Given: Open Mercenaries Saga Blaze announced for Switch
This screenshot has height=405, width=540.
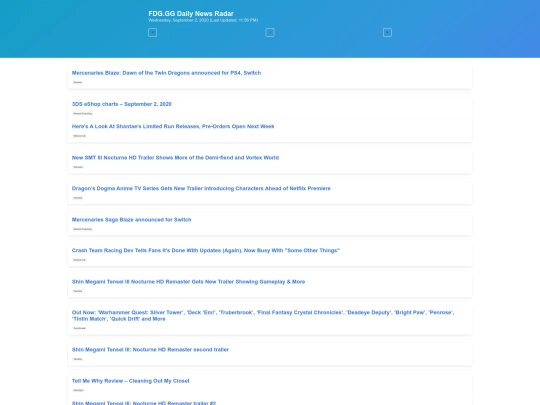Looking at the screenshot, I should [131, 220].
